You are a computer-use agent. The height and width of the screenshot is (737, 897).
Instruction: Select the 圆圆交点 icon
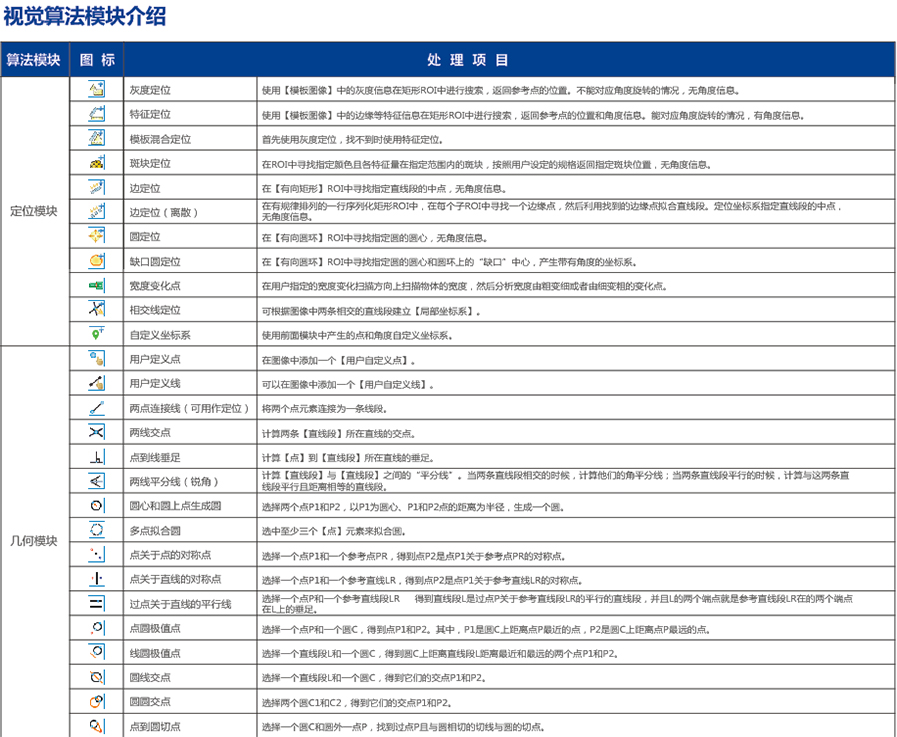tap(97, 702)
